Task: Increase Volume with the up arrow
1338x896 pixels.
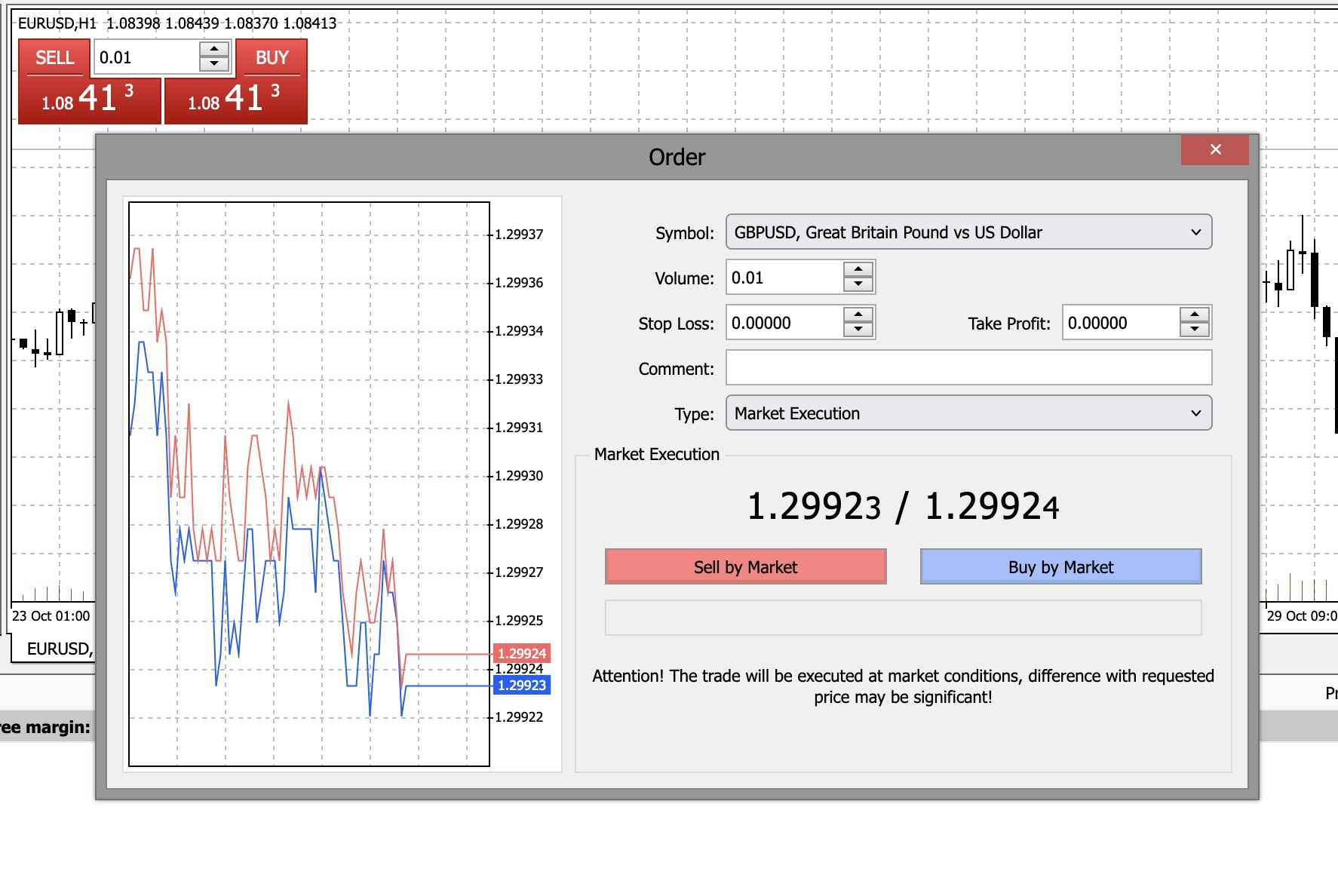Action: click(858, 270)
